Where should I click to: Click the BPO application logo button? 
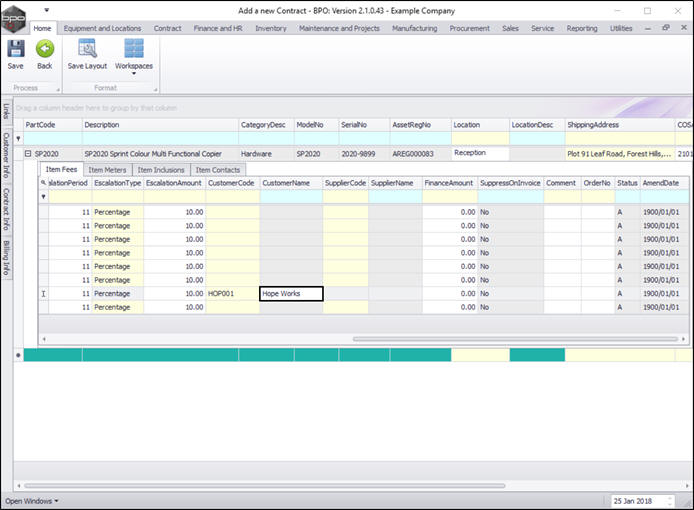13,19
